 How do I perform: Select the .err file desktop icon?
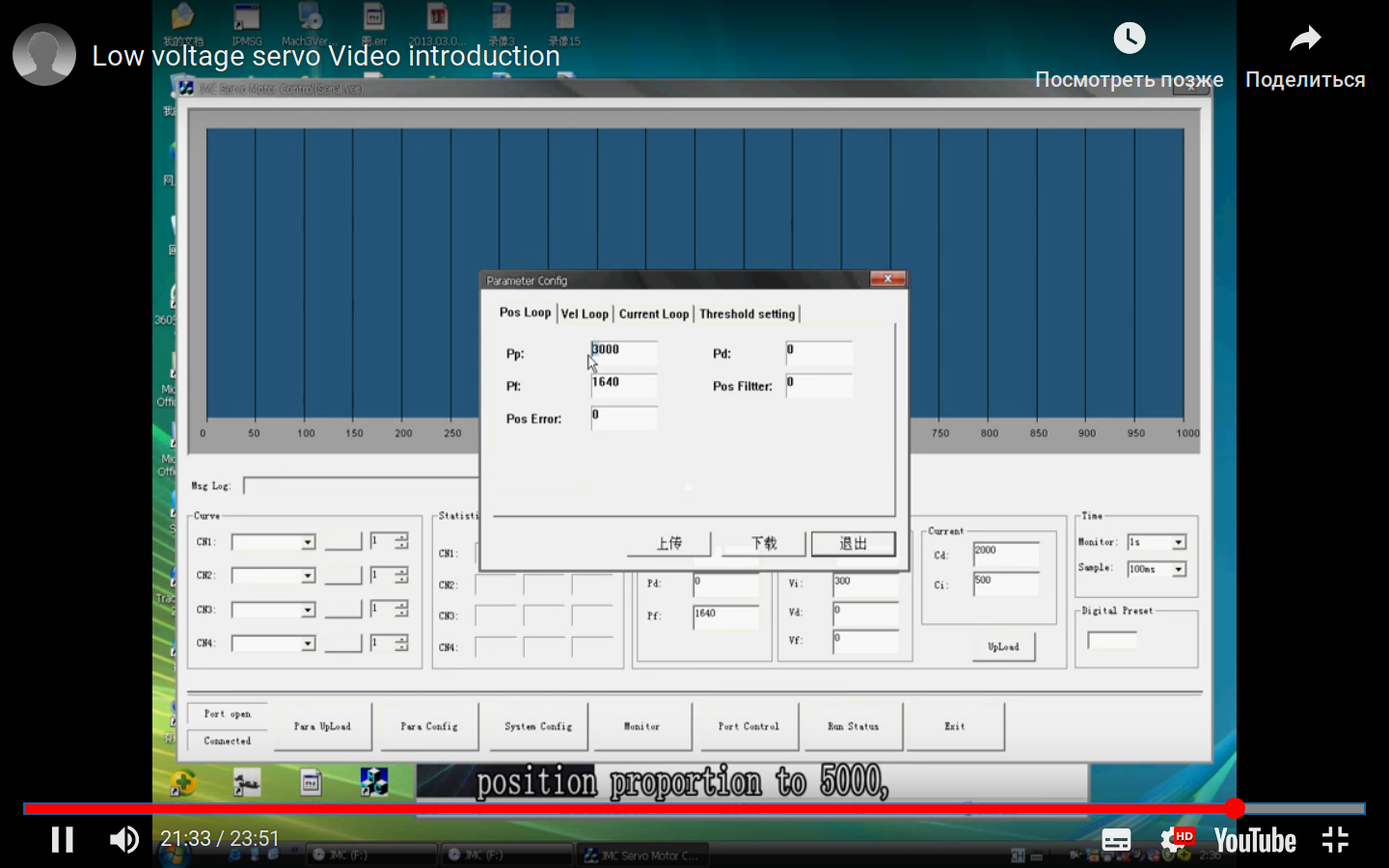click(x=374, y=24)
